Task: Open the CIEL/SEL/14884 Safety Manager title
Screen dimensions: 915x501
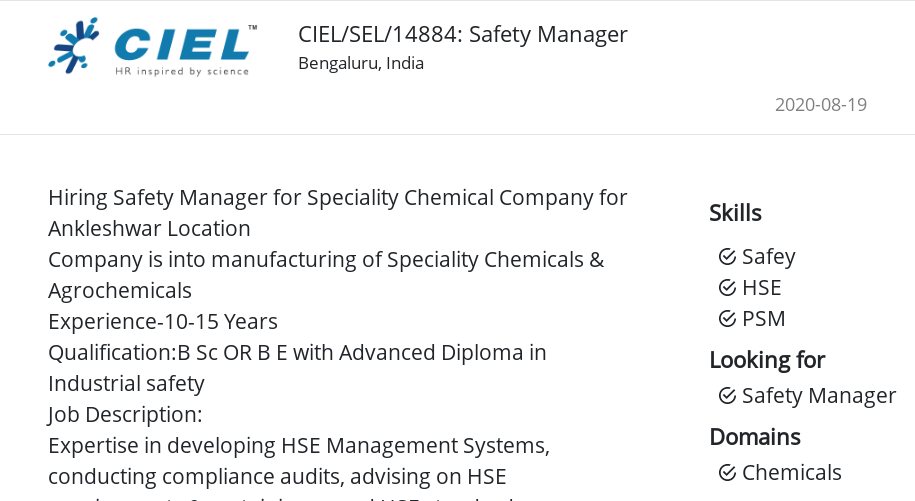Action: click(462, 34)
